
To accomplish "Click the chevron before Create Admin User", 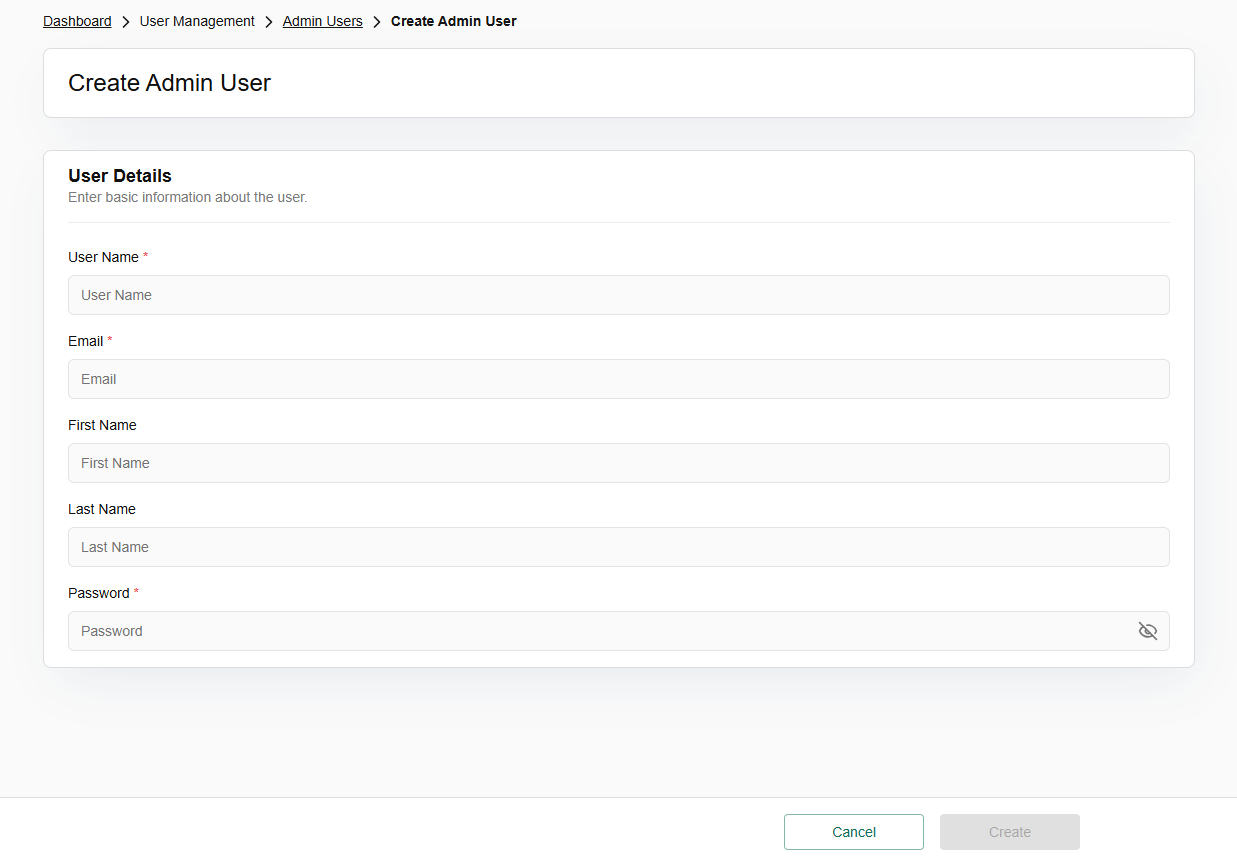I will tap(377, 21).
